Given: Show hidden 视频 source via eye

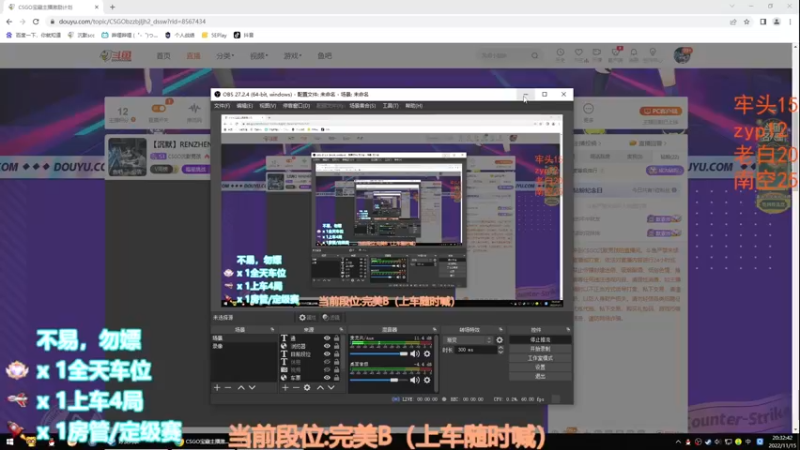Looking at the screenshot, I should click(x=327, y=369).
